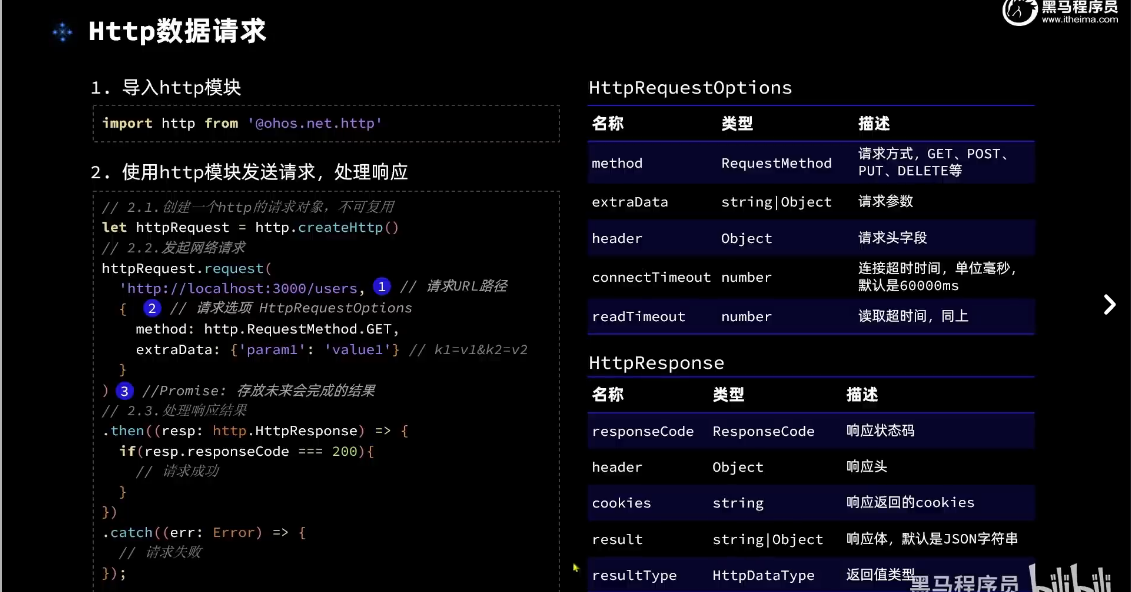The image size is (1131, 592).
Task: Click the '响应状态码' description
Action: point(880,430)
